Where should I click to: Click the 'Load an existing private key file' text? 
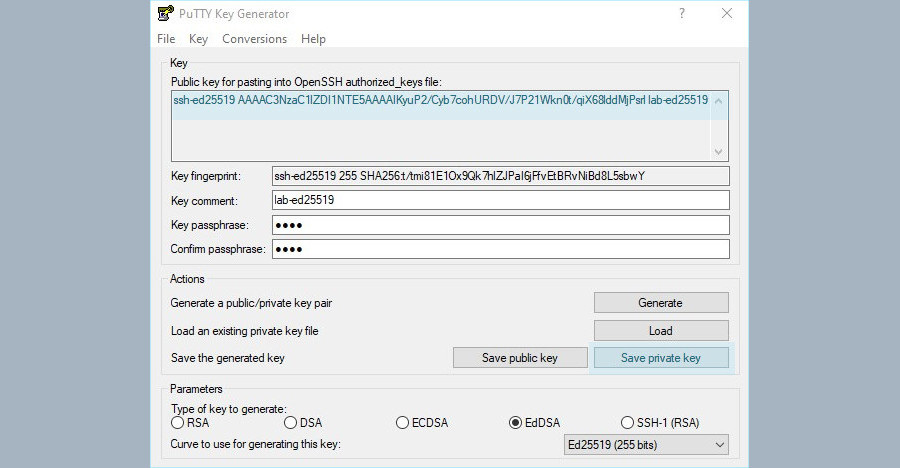point(245,331)
